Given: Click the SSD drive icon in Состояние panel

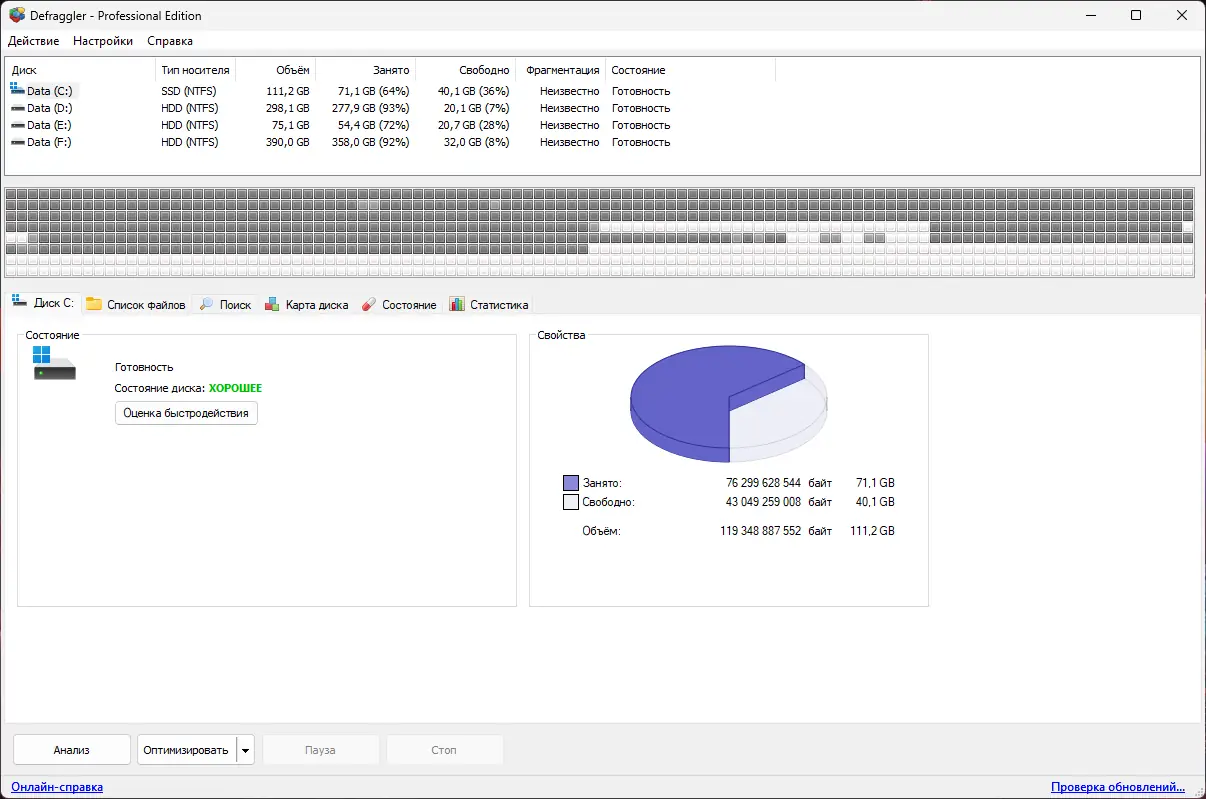Looking at the screenshot, I should [x=54, y=362].
